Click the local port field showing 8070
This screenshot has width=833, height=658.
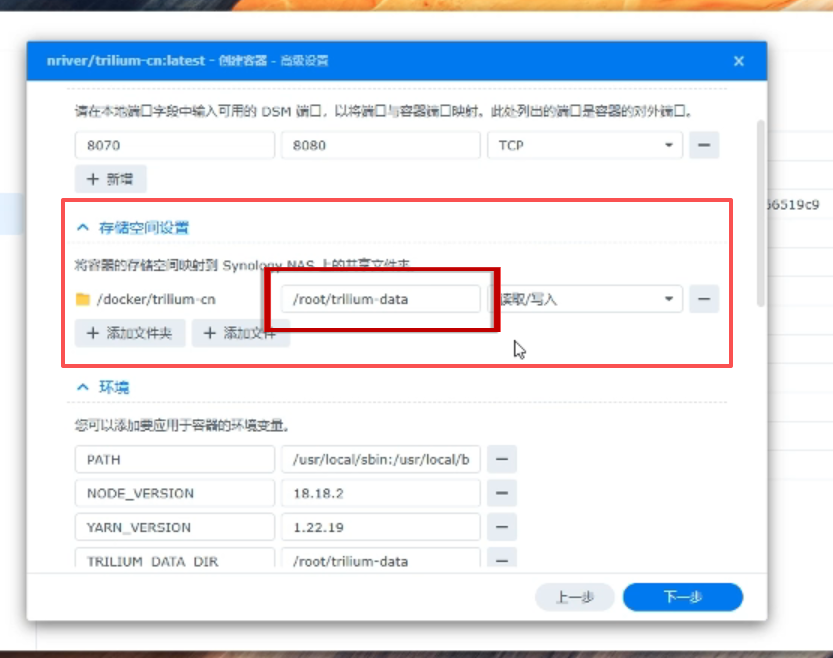pyautogui.click(x=174, y=145)
